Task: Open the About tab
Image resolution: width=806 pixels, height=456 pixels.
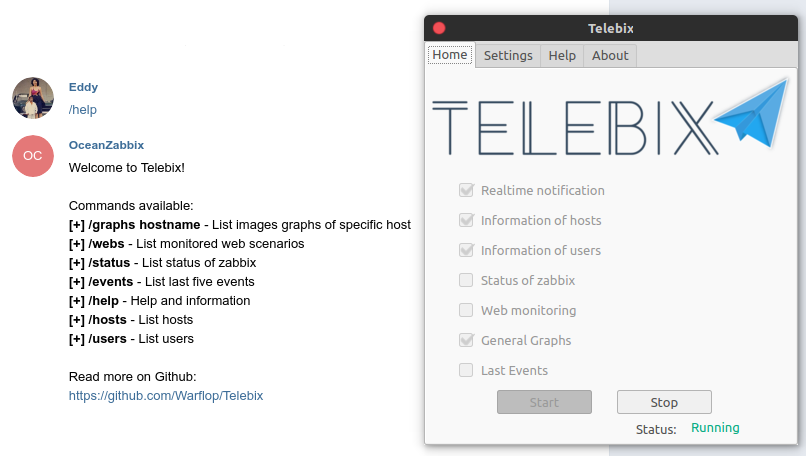Action: pyautogui.click(x=610, y=56)
